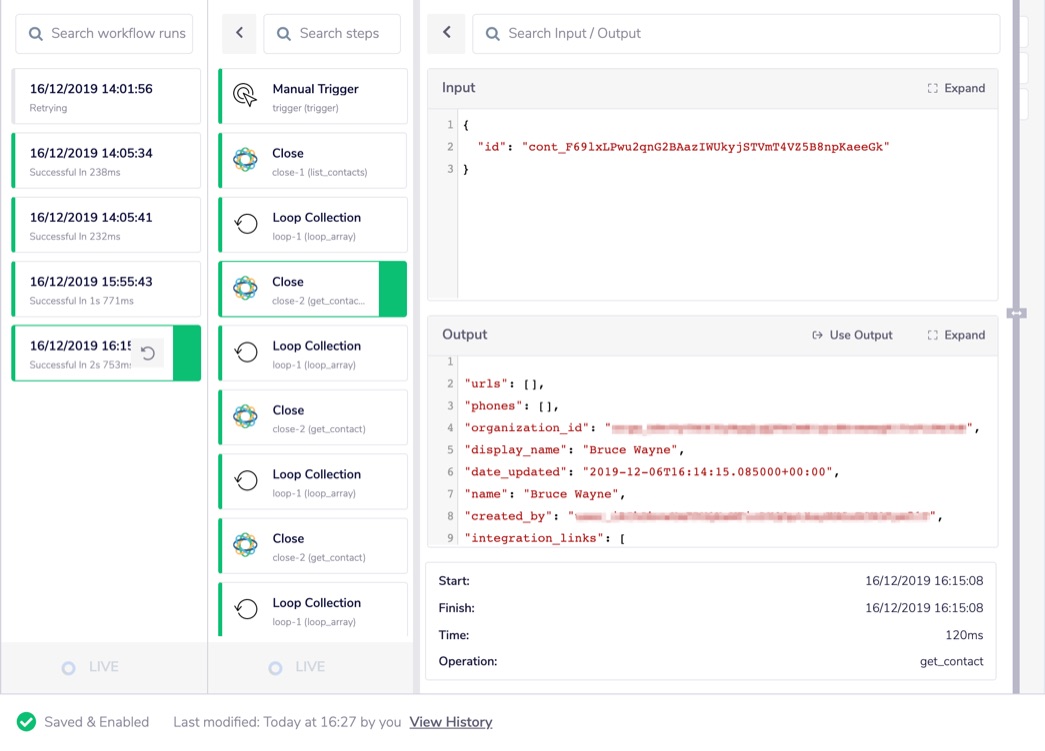This screenshot has width=1045, height=751.
Task: Click the globe icon on the Close close-1 step
Action: (x=245, y=160)
